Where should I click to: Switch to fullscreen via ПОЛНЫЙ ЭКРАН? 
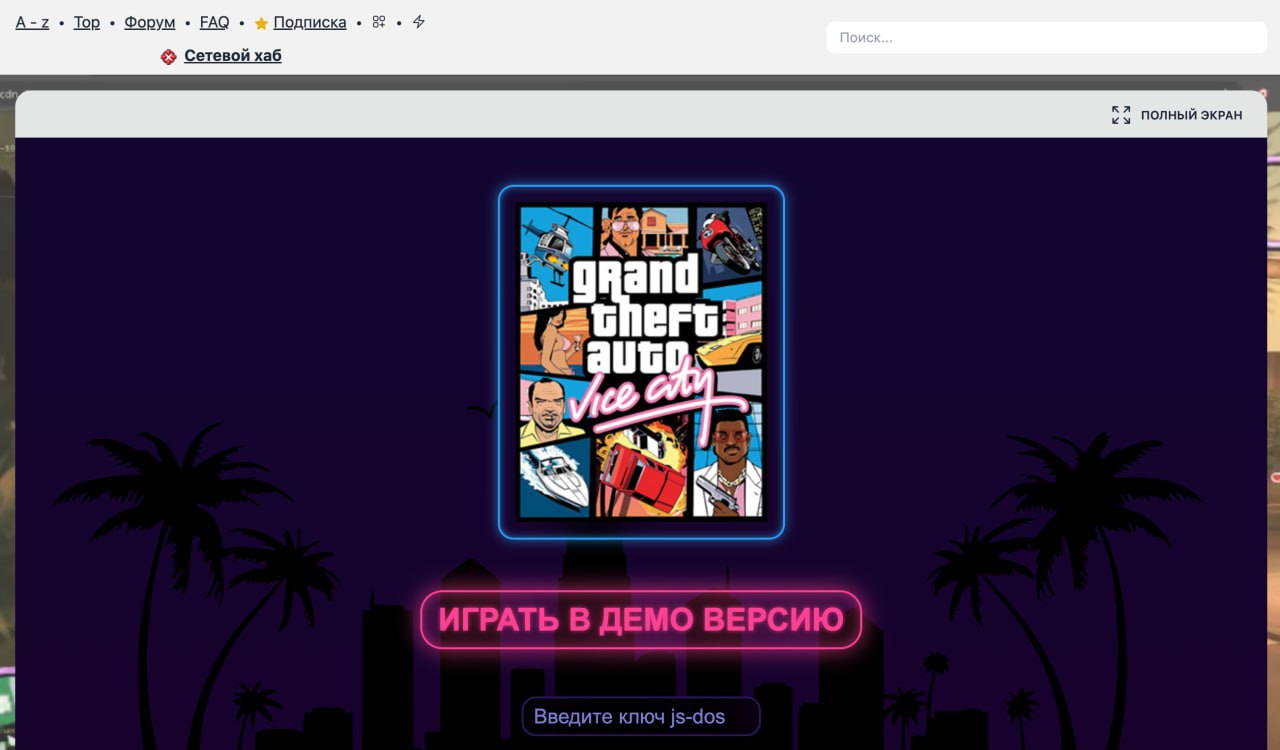coord(1192,114)
